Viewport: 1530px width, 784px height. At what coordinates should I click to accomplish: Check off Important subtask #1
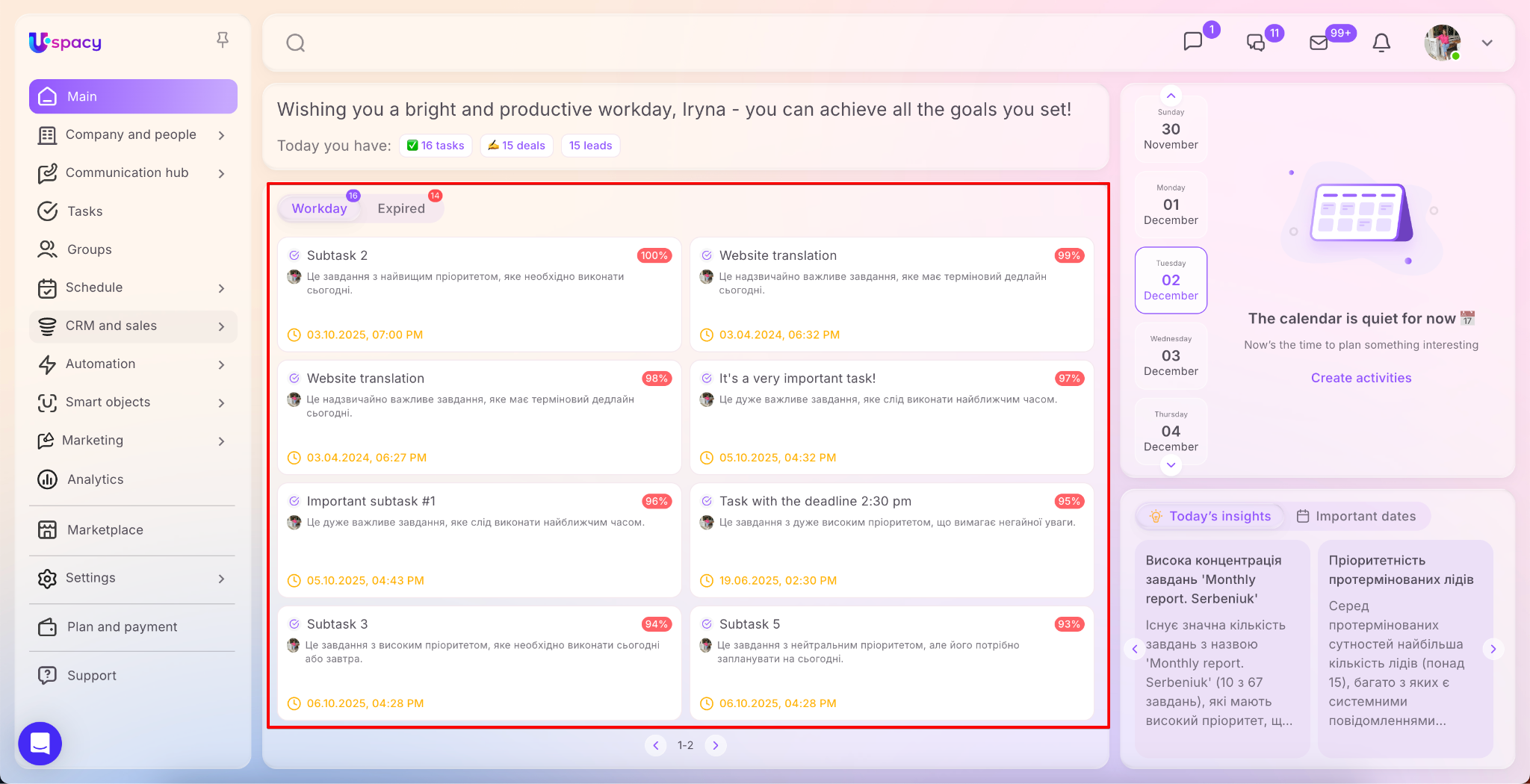[x=294, y=501]
